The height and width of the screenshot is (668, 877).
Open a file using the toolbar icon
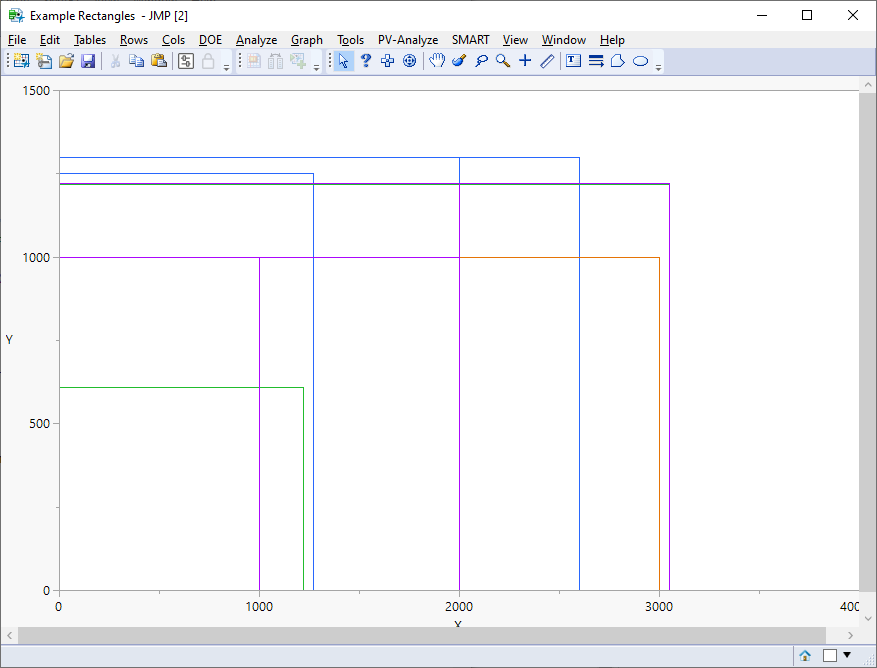(66, 61)
